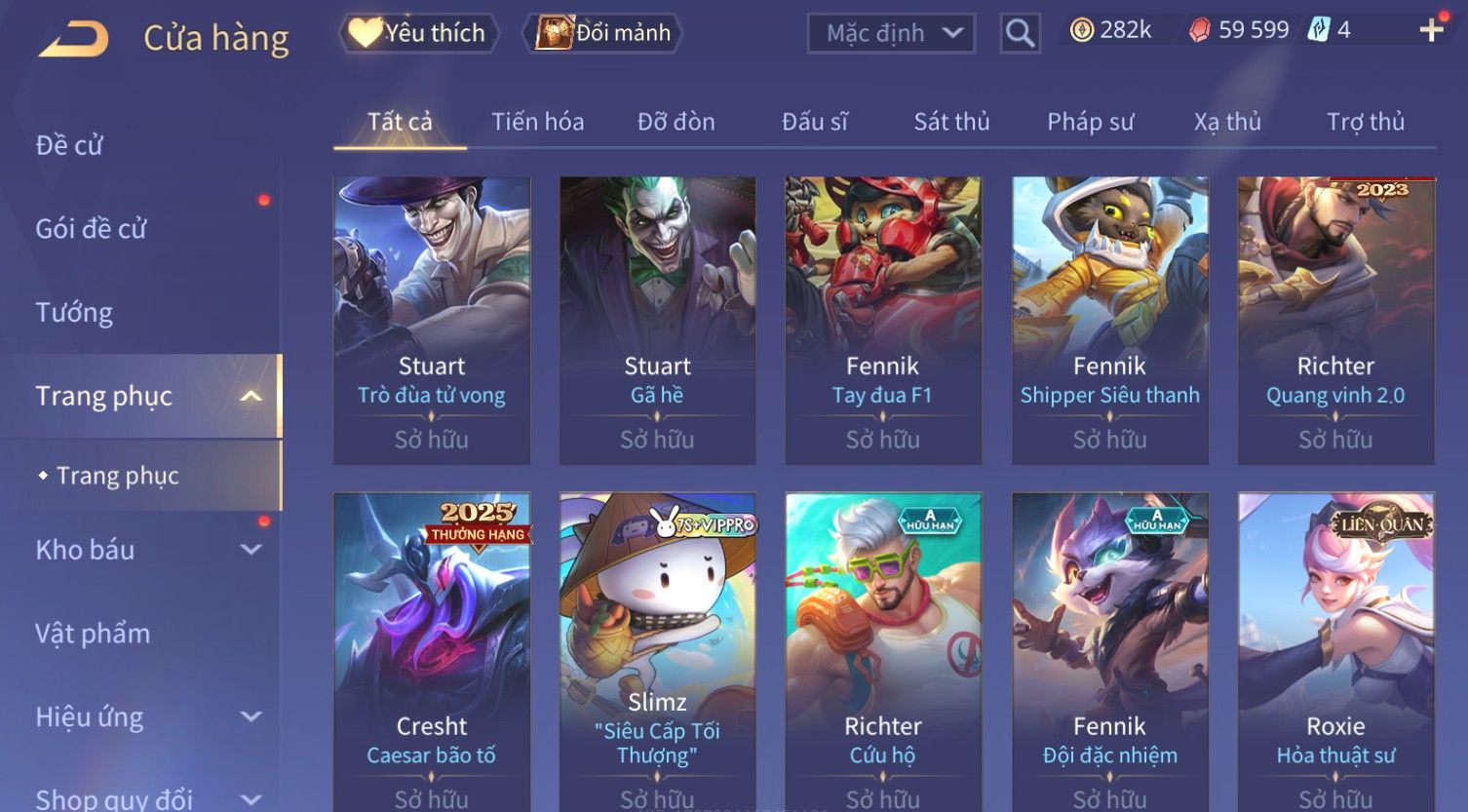Open the Mặc định sort dropdown
This screenshot has width=1468, height=812.
(891, 33)
